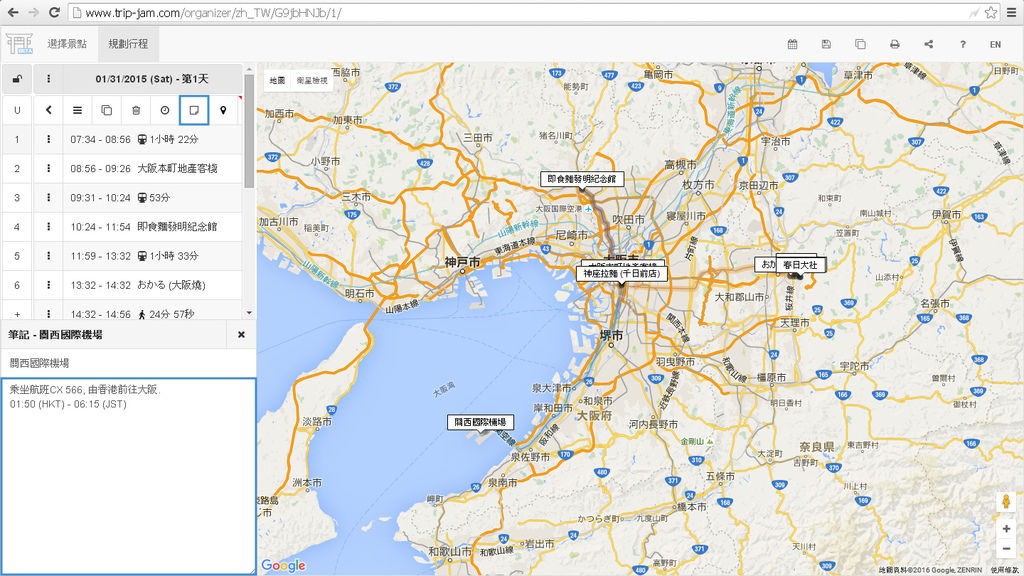The height and width of the screenshot is (576, 1024).
Task: Select the 大阪本町地產客棧 itinerary row
Action: click(x=152, y=168)
